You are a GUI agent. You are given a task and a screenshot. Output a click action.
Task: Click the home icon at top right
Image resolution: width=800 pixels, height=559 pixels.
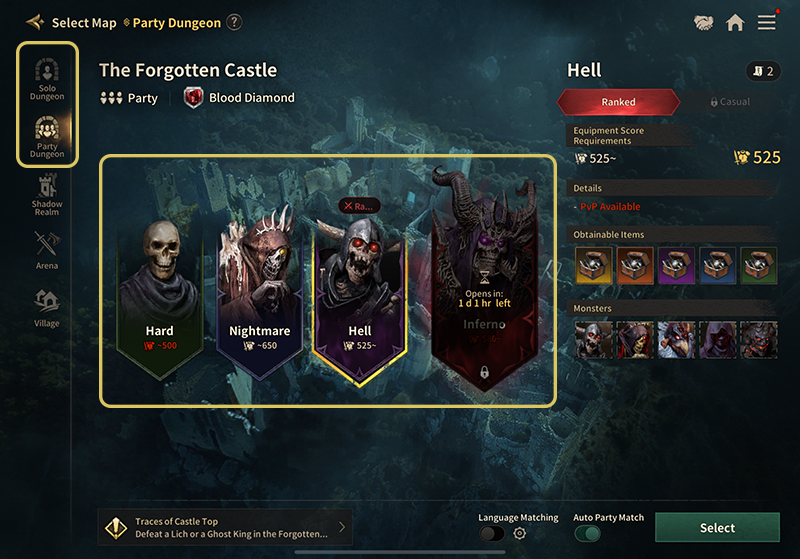click(x=735, y=22)
